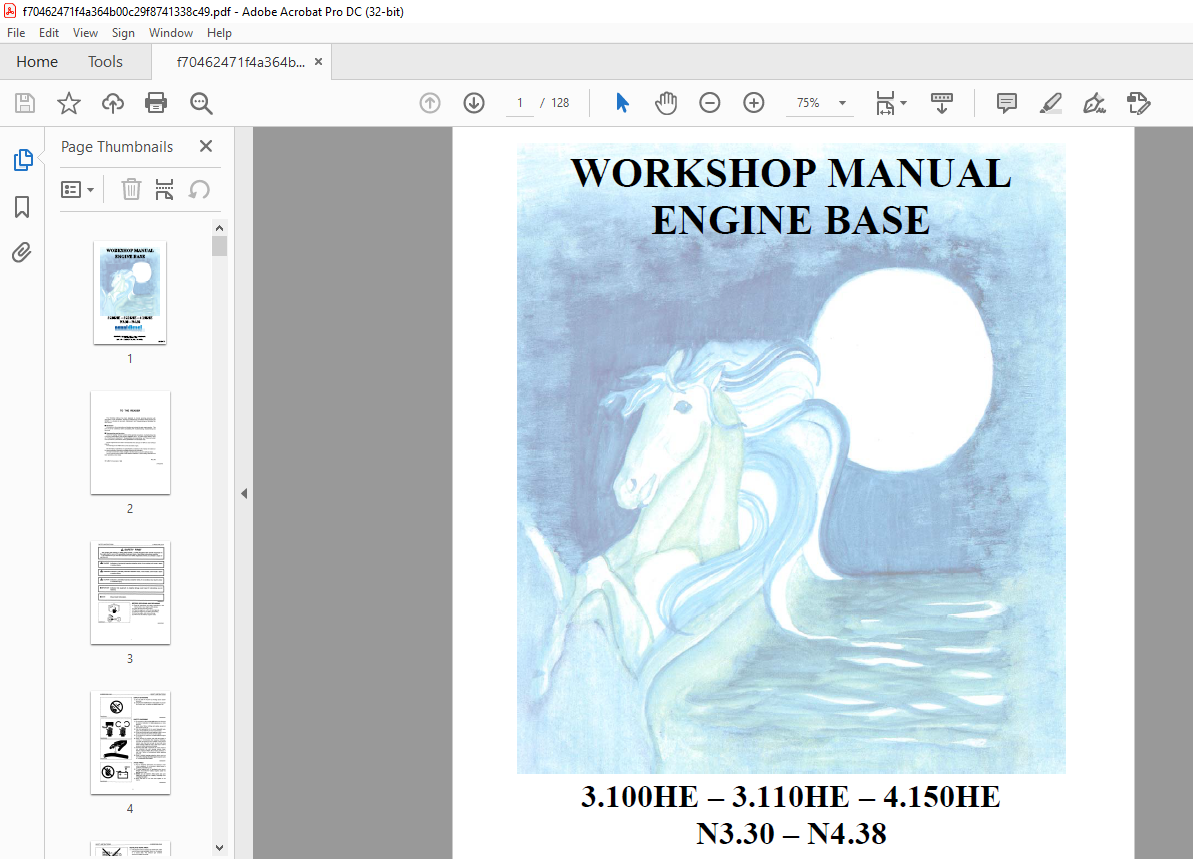Viewport: 1193px width, 859px height.
Task: Open the View menu
Action: point(85,33)
